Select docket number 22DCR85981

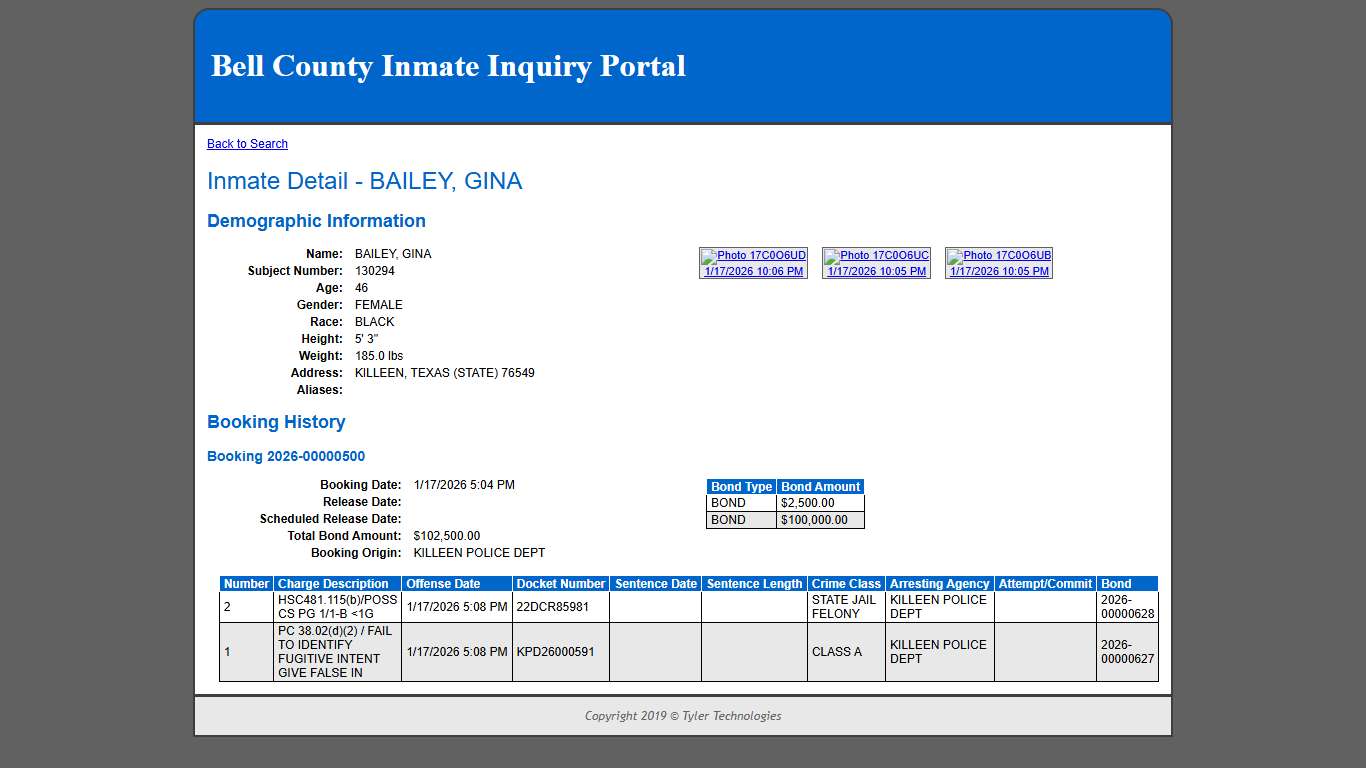553,606
